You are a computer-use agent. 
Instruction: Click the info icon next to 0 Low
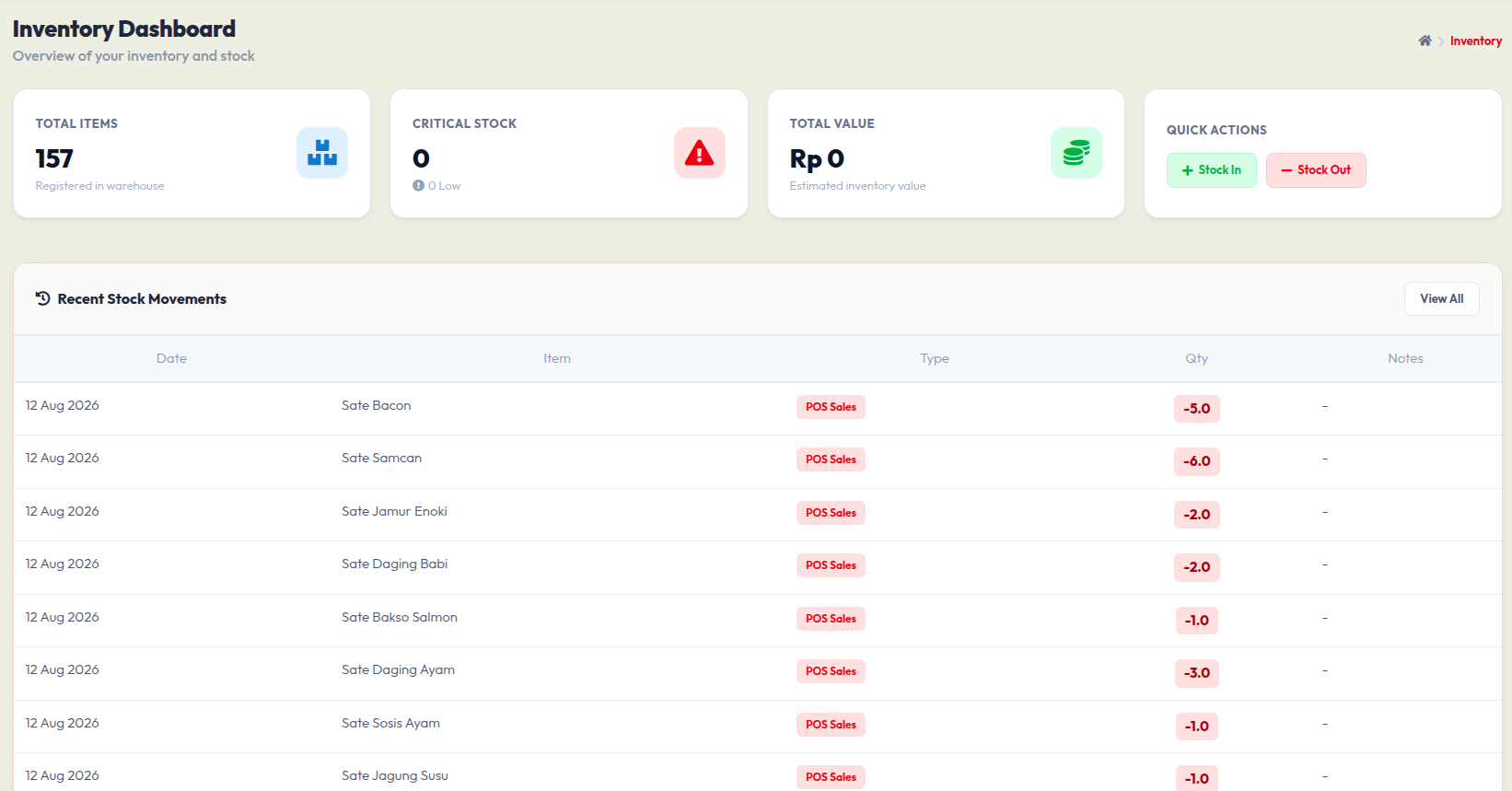pos(418,186)
